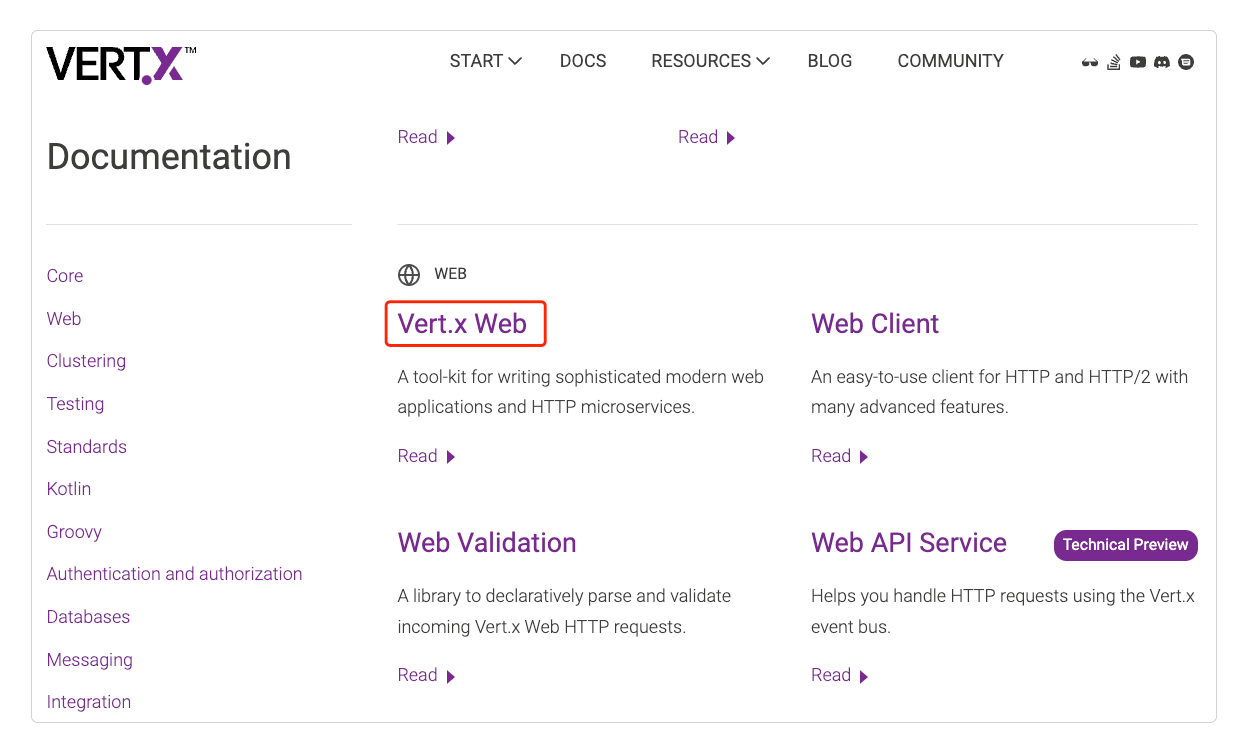Image resolution: width=1247 pixels, height=753 pixels.
Task: Open the Awesome Vert.x sunglasses icon
Action: pyautogui.click(x=1090, y=62)
